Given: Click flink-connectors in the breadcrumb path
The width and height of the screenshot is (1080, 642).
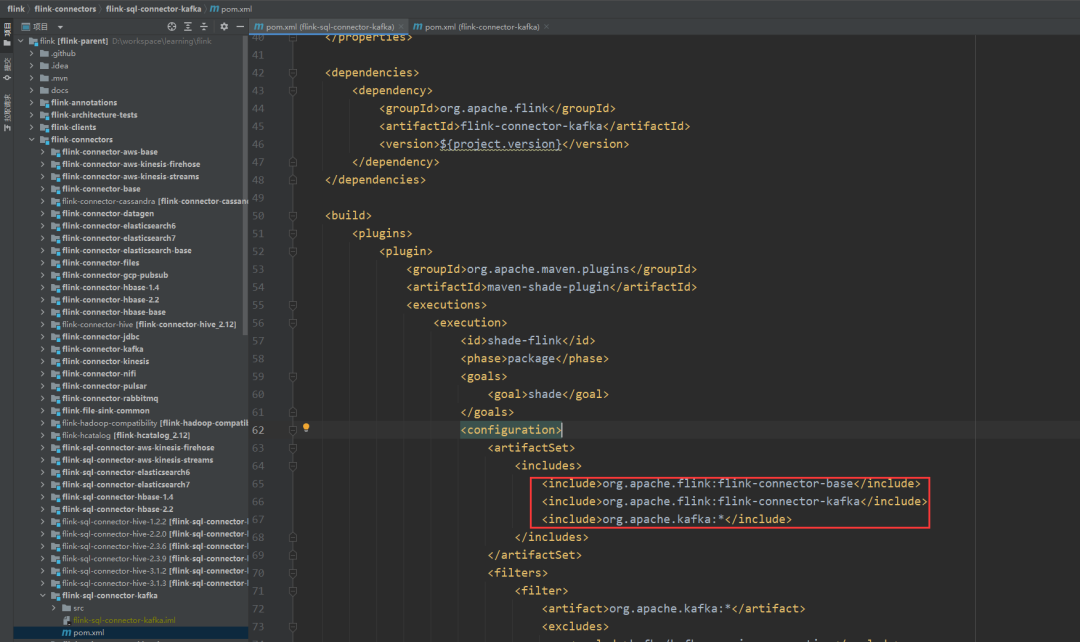Looking at the screenshot, I should [65, 8].
